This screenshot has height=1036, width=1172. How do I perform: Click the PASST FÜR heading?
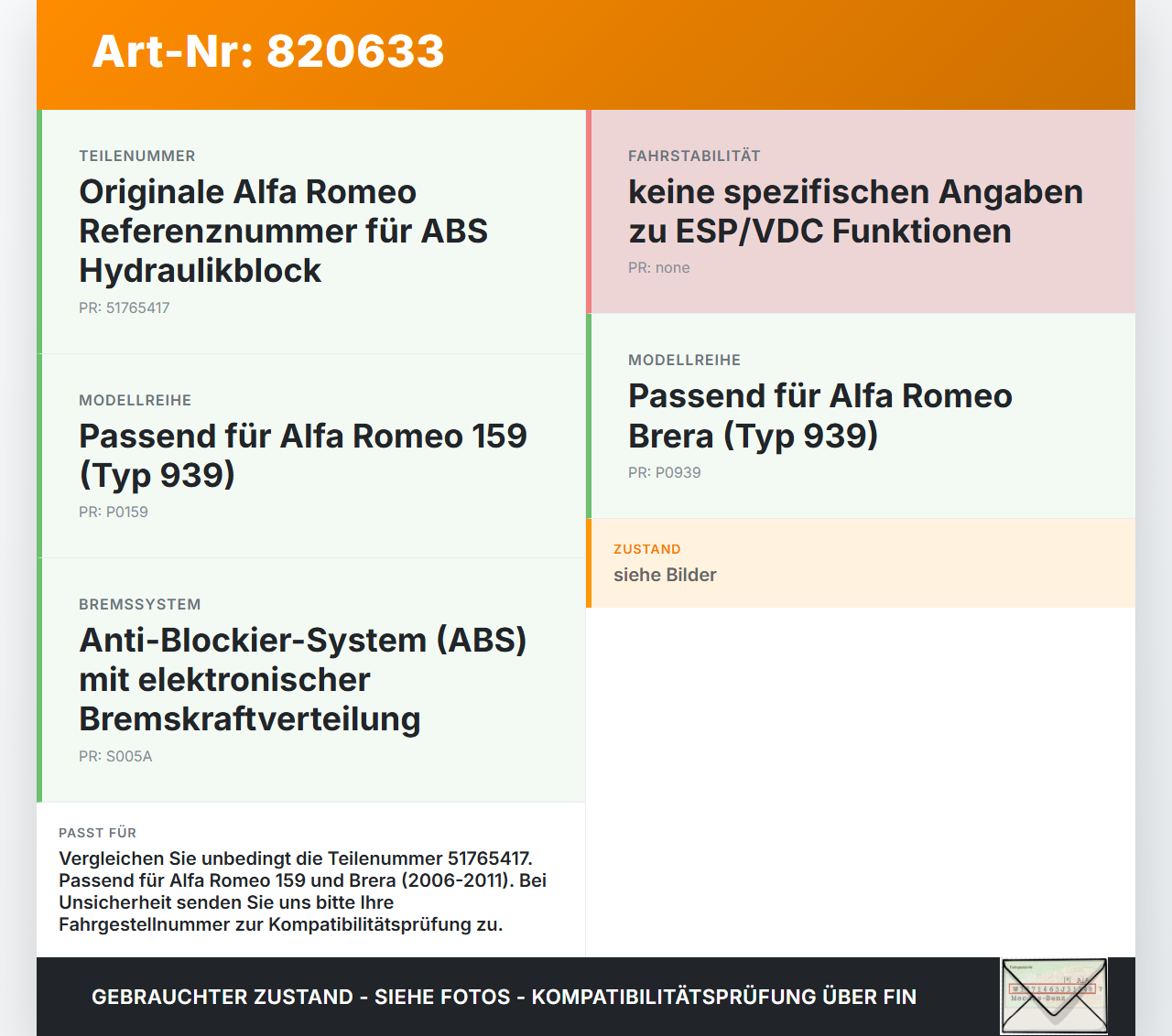[x=98, y=833]
